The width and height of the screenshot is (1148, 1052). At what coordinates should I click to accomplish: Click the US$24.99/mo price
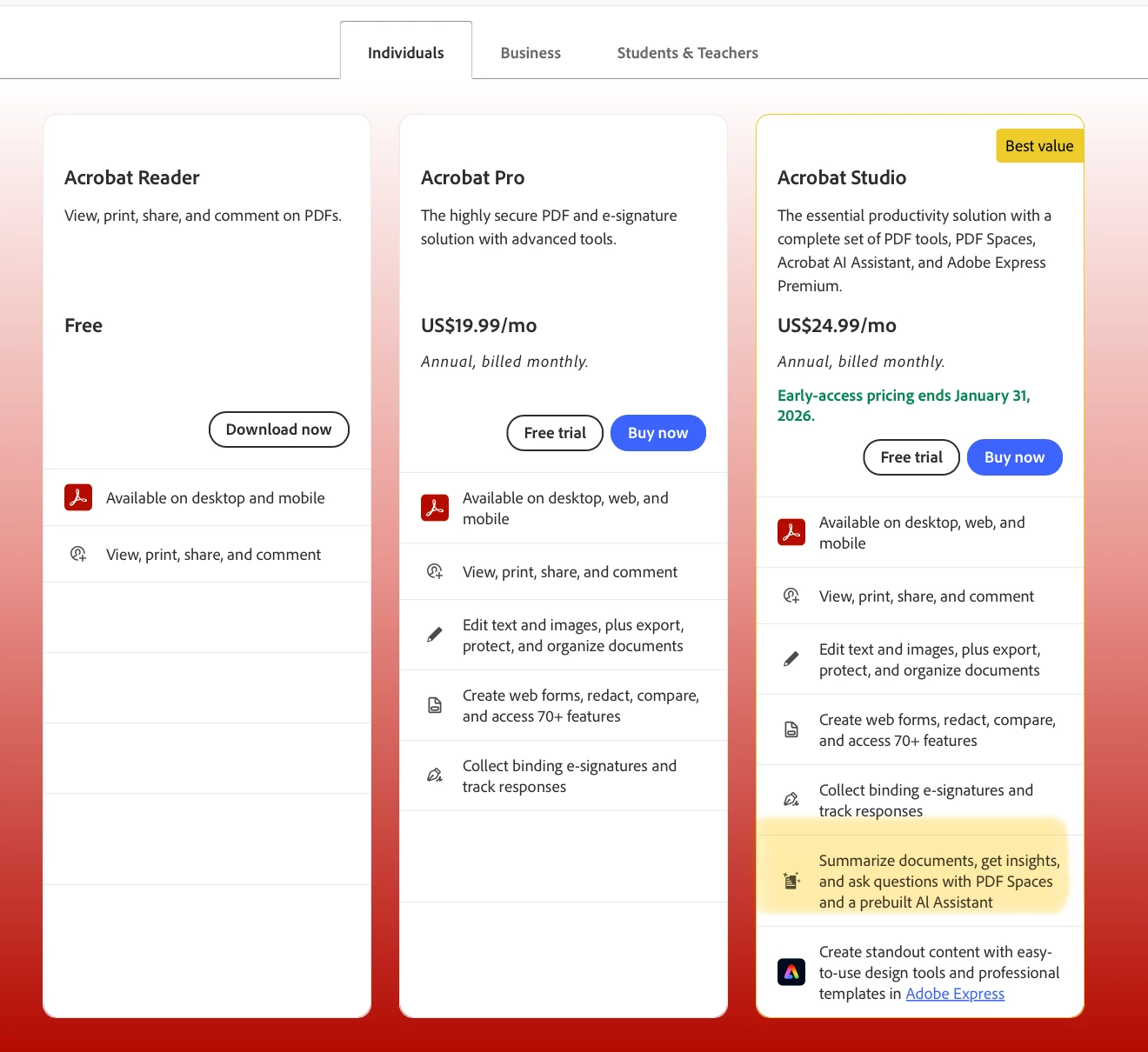[x=837, y=325]
